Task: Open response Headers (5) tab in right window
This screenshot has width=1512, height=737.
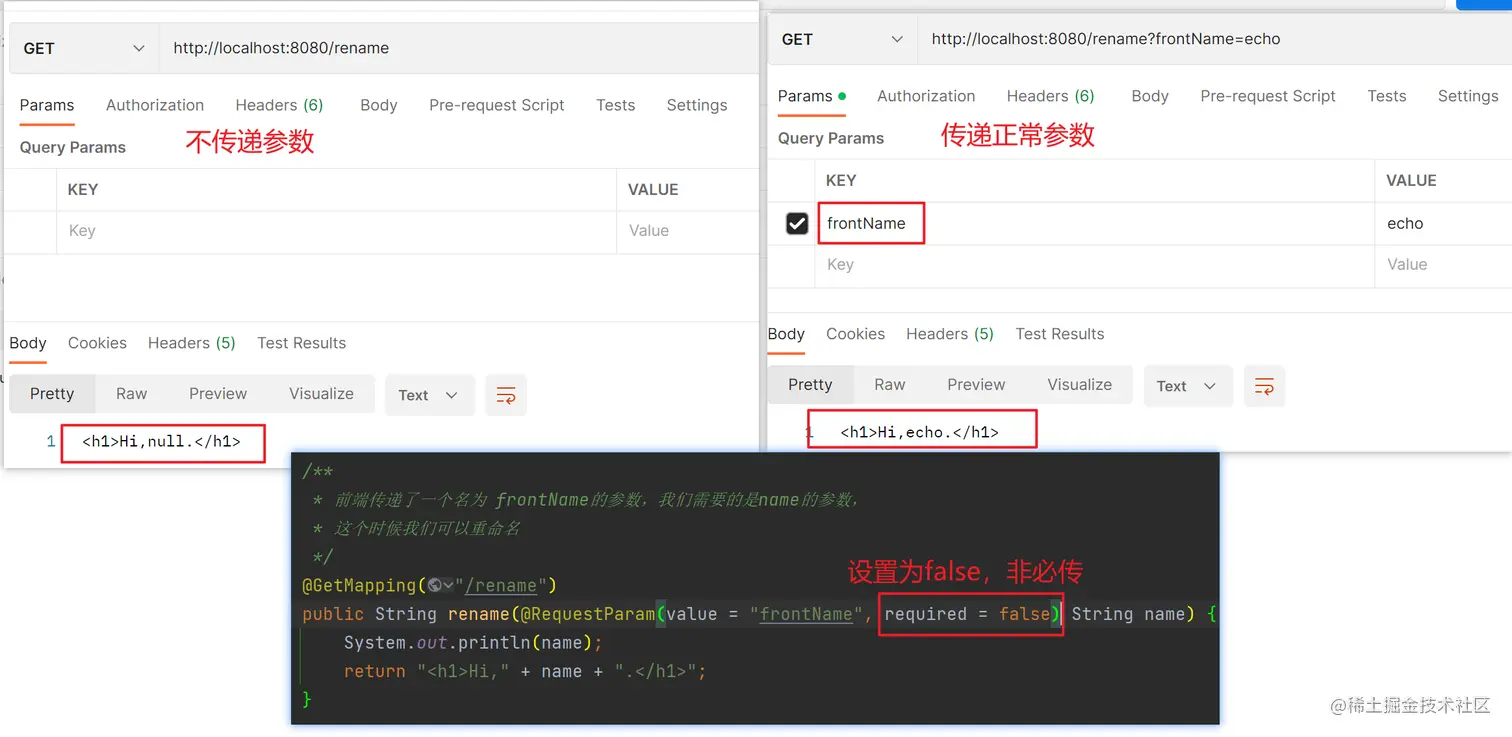Action: pyautogui.click(x=950, y=334)
